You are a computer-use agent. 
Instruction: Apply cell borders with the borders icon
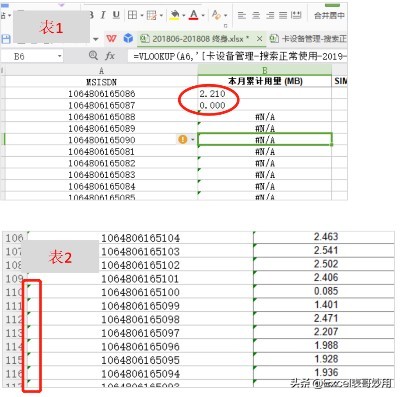(x=133, y=15)
